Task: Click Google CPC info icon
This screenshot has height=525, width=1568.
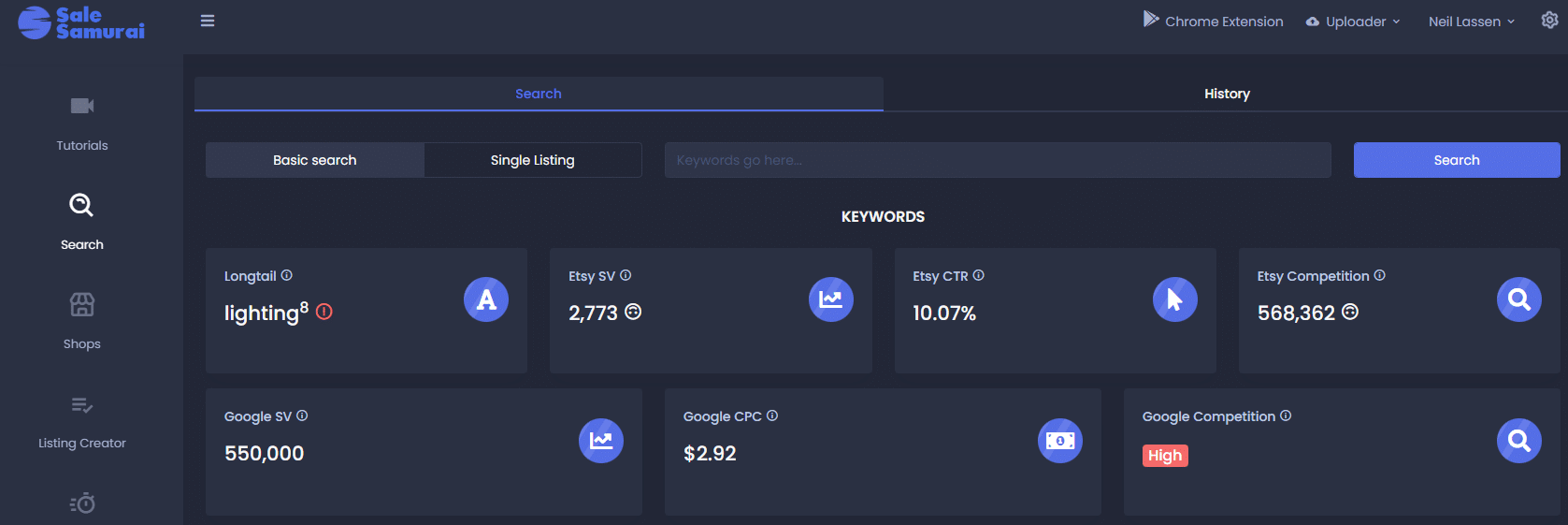Action: 772,416
